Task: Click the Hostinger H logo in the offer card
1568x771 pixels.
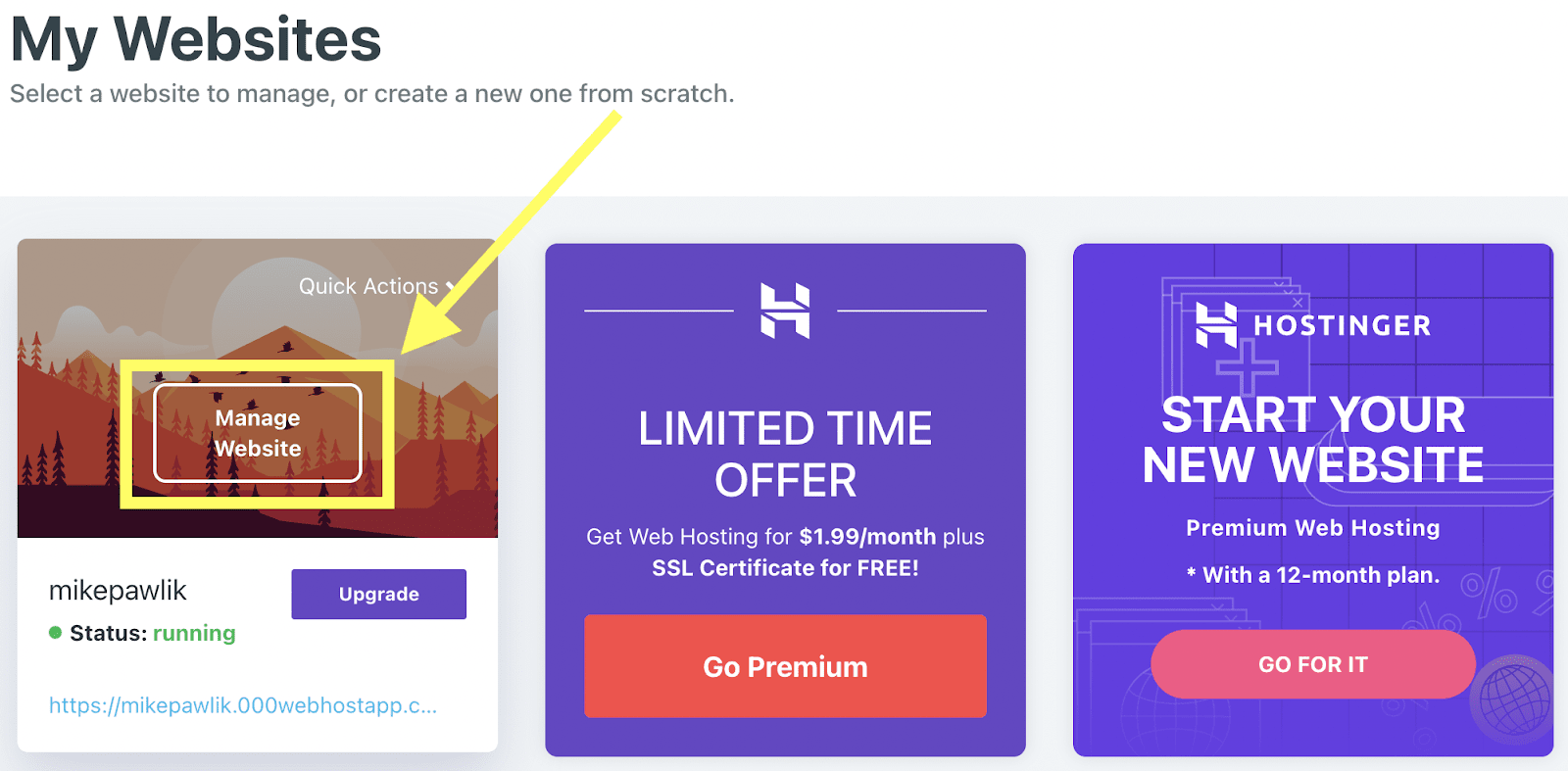Action: click(785, 311)
